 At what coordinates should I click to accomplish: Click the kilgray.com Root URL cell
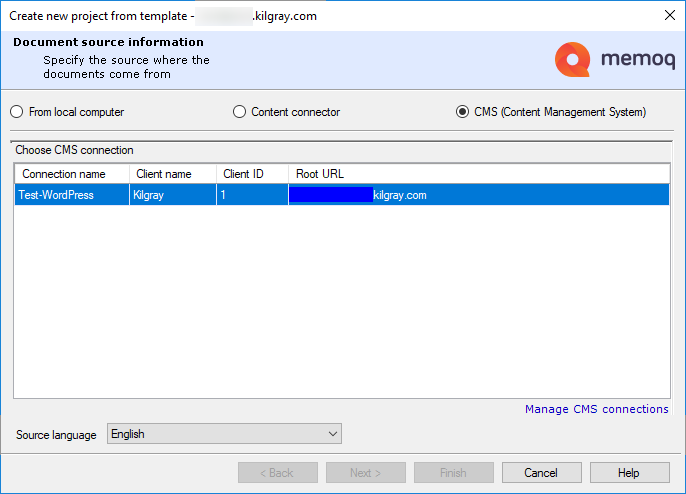click(400, 195)
